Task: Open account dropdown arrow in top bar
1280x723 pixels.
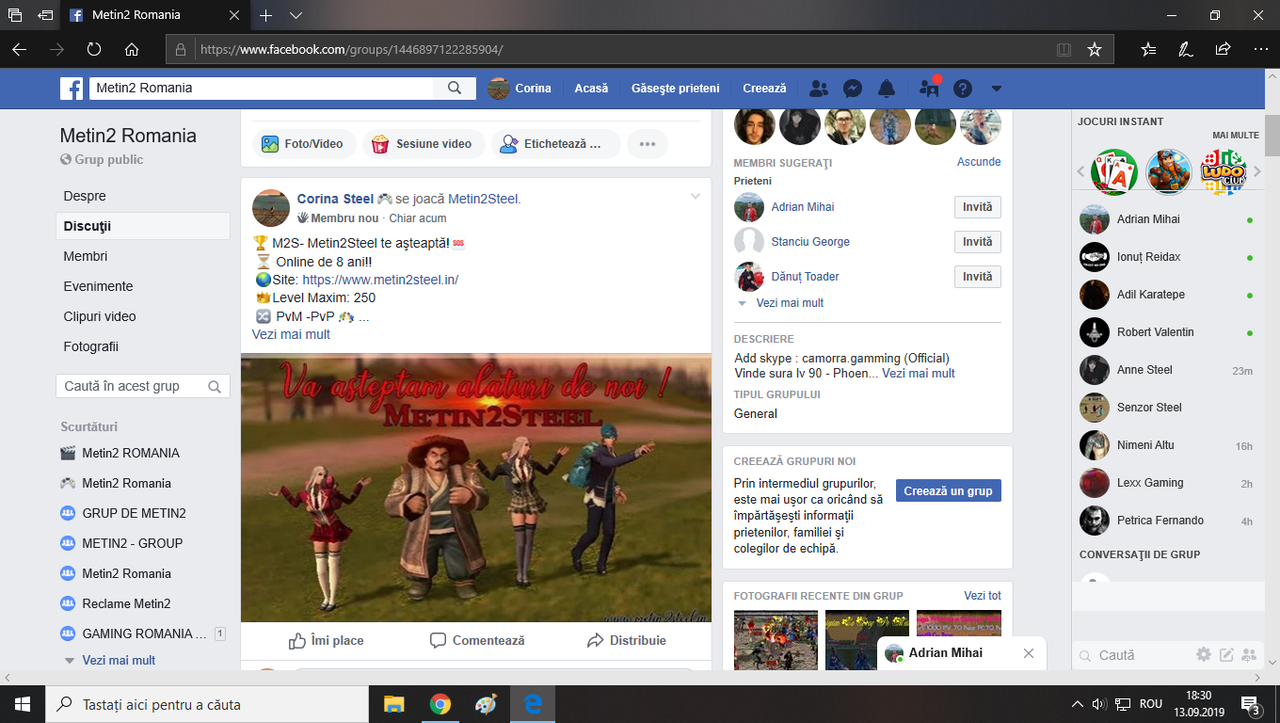Action: pyautogui.click(x=996, y=88)
